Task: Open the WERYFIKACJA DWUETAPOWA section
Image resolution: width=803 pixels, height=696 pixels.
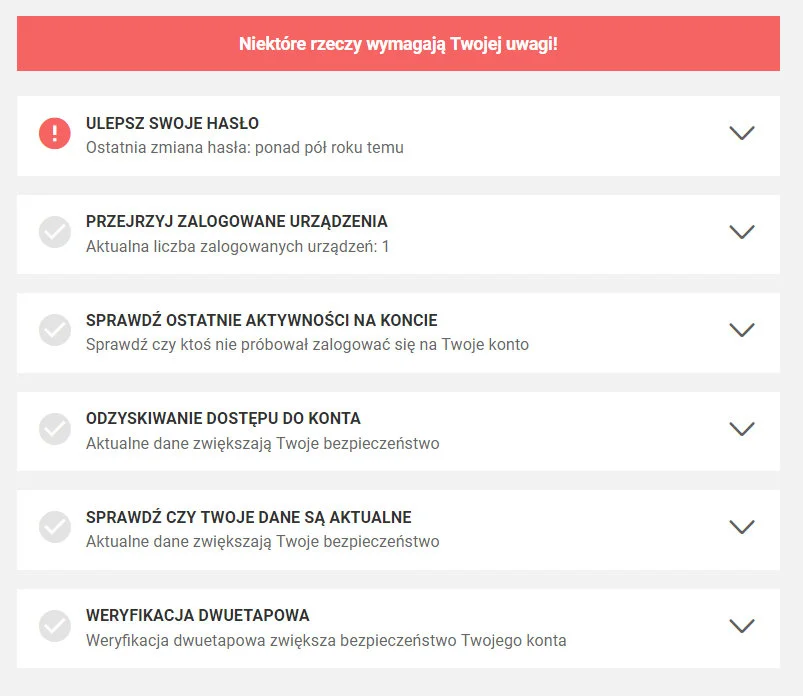Action: tap(741, 625)
